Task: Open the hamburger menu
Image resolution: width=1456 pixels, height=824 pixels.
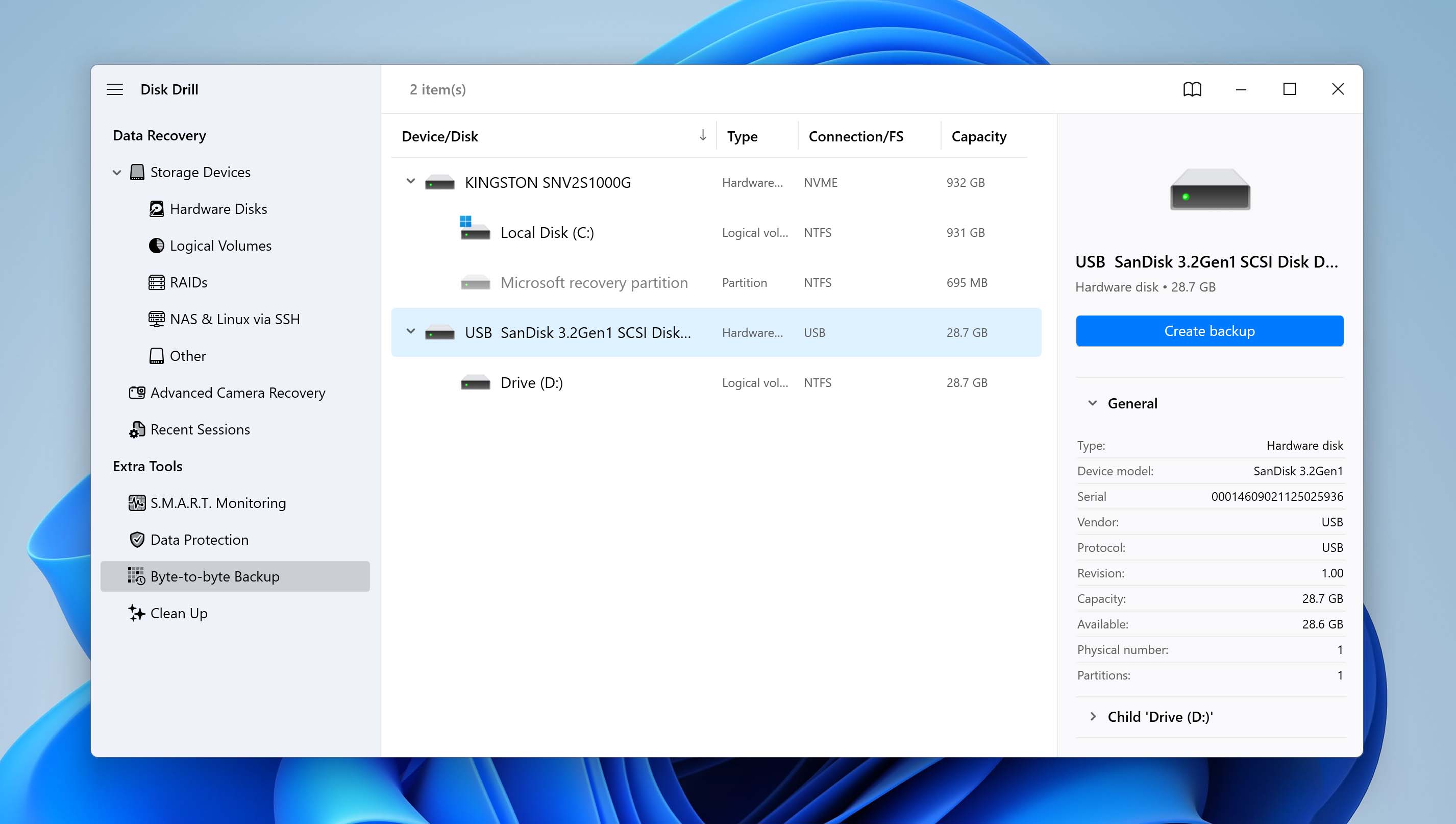Action: point(115,89)
